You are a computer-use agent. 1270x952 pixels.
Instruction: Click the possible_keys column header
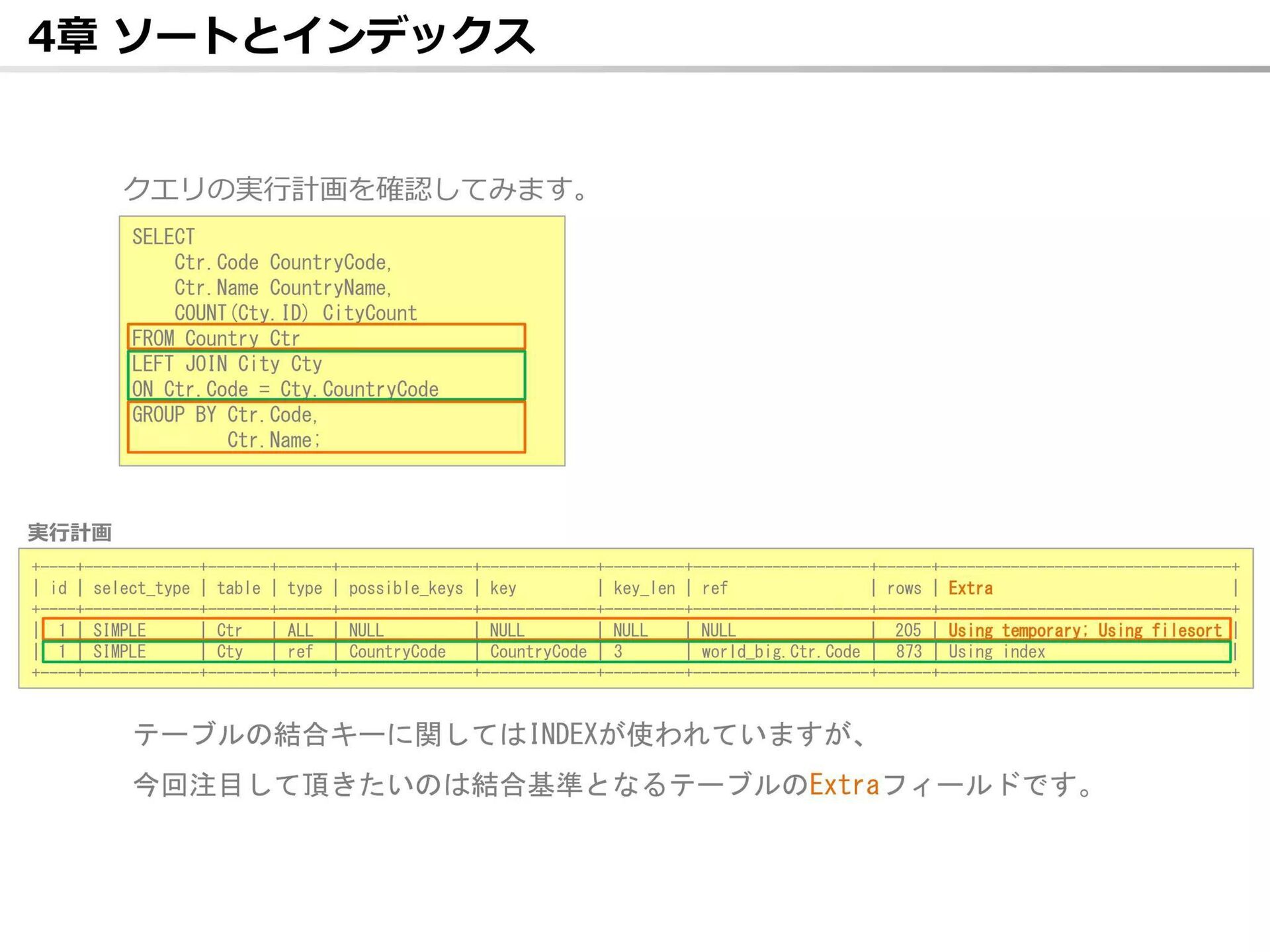click(x=405, y=588)
